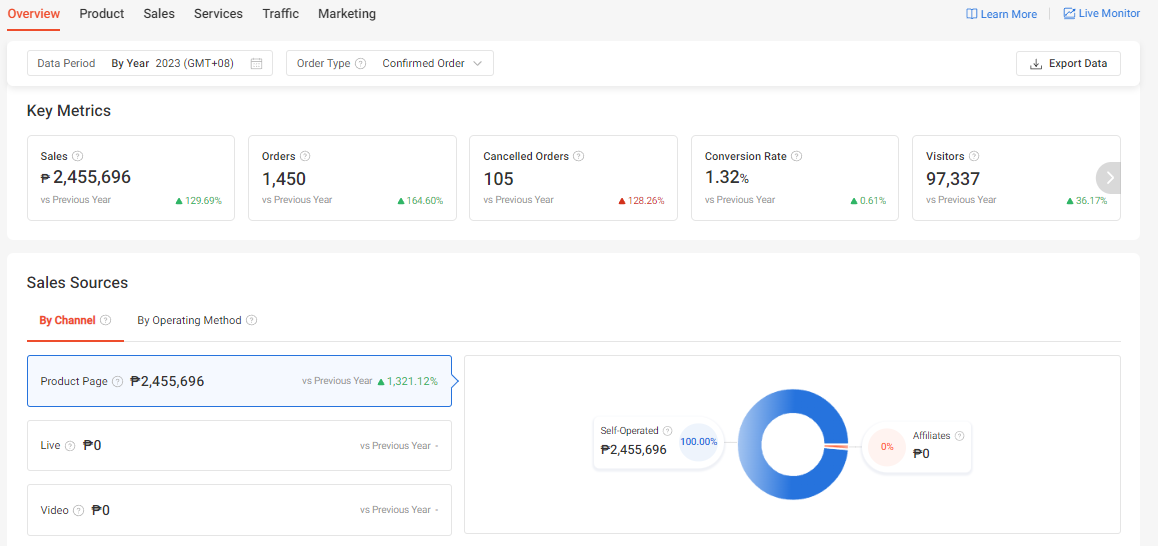Click the help icon beside Sales metric
This screenshot has width=1158, height=546.
(x=78, y=156)
